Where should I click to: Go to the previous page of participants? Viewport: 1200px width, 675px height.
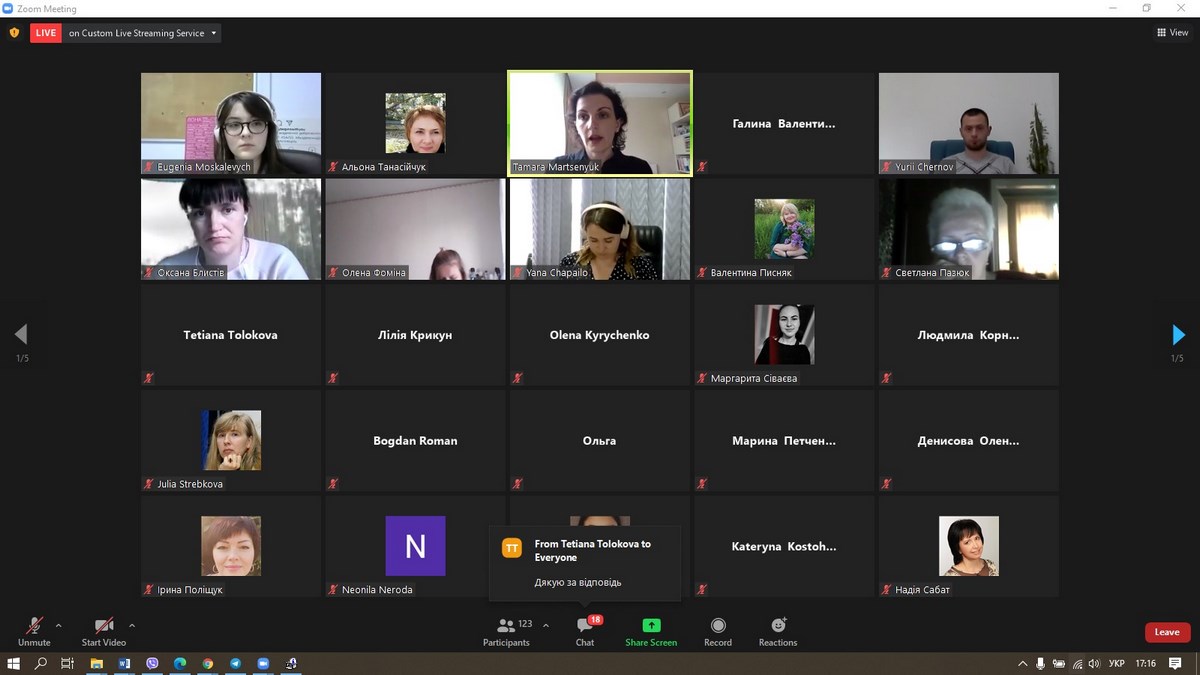pyautogui.click(x=21, y=335)
